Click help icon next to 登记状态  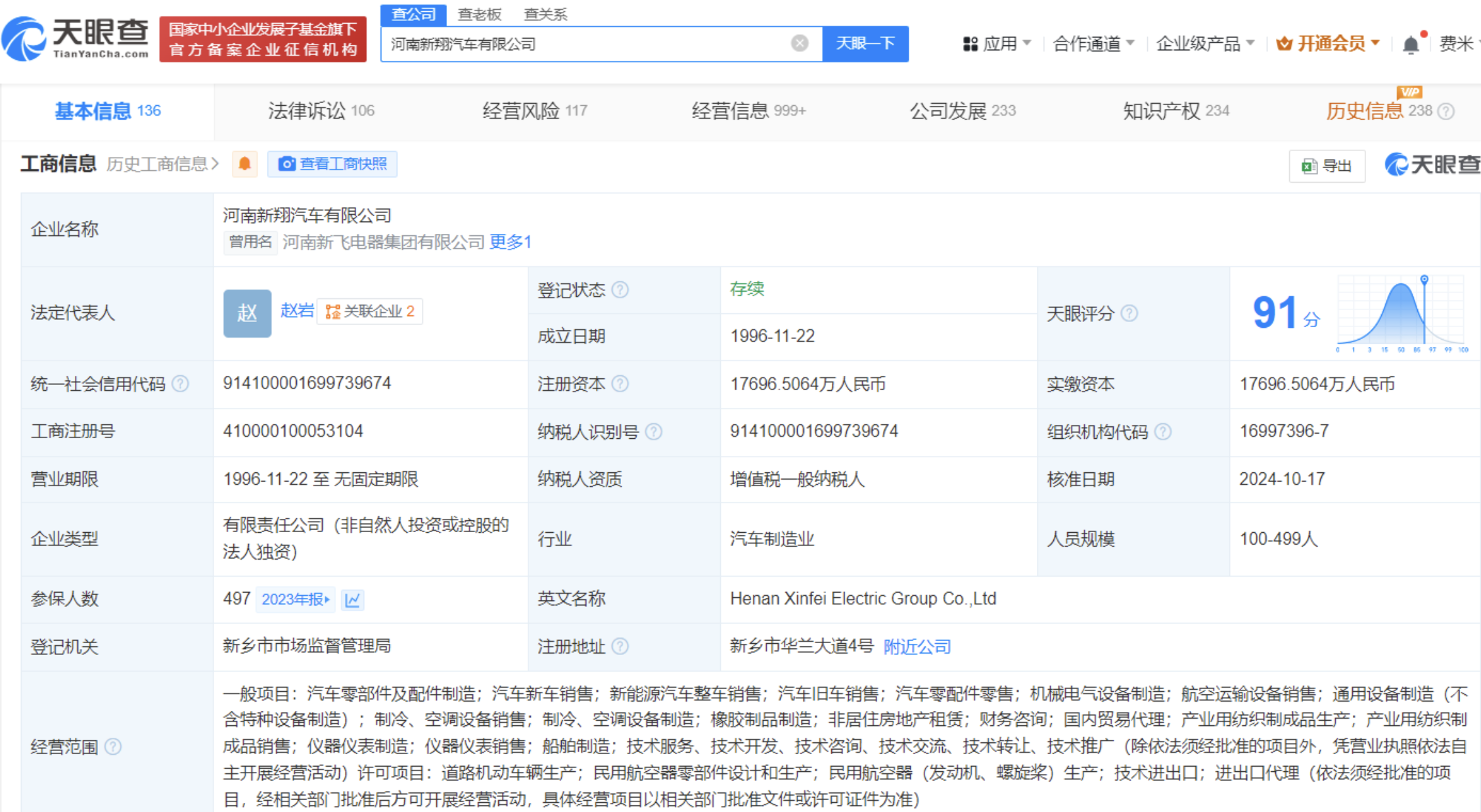[x=620, y=290]
